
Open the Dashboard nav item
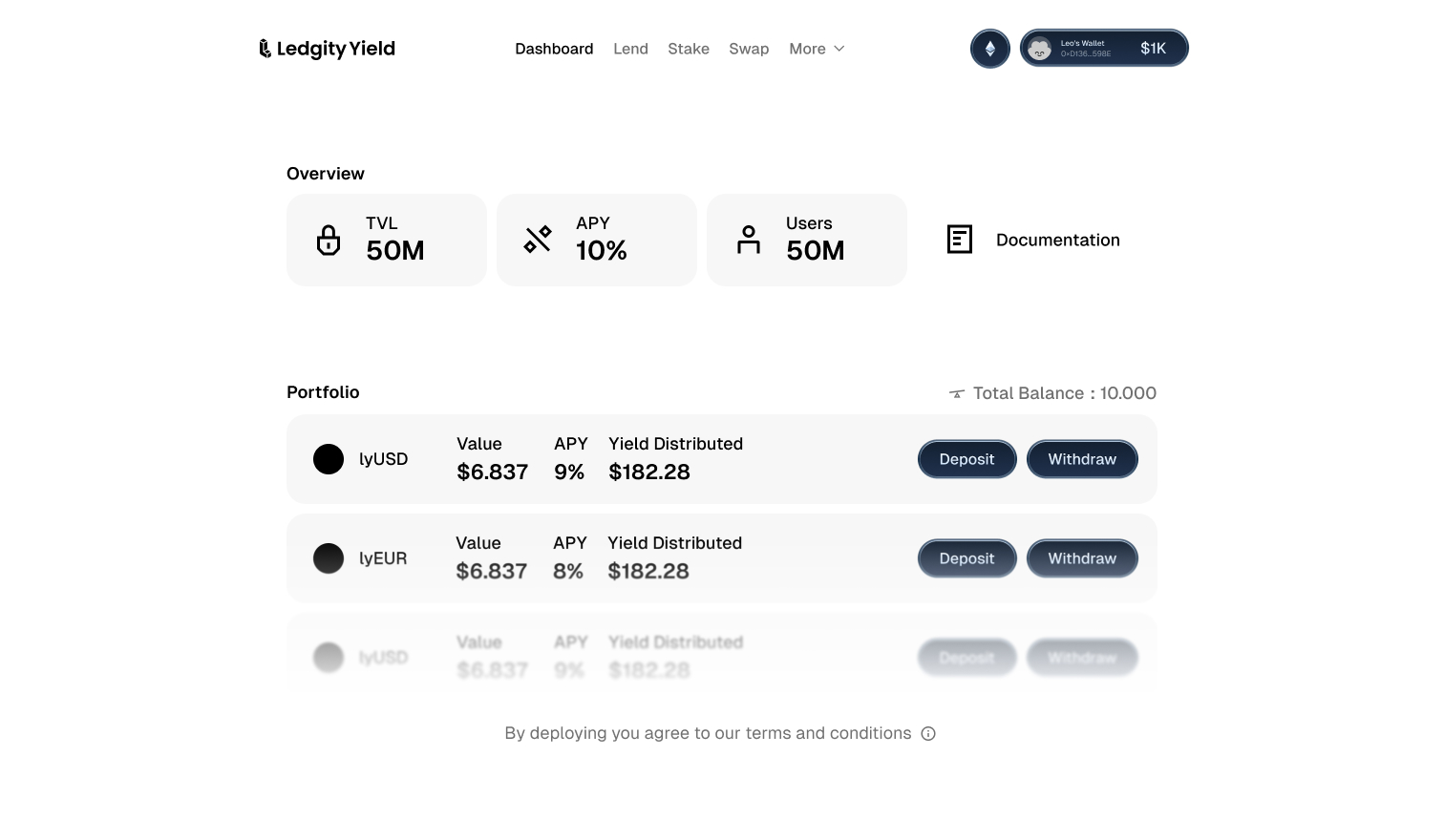pyautogui.click(x=554, y=49)
